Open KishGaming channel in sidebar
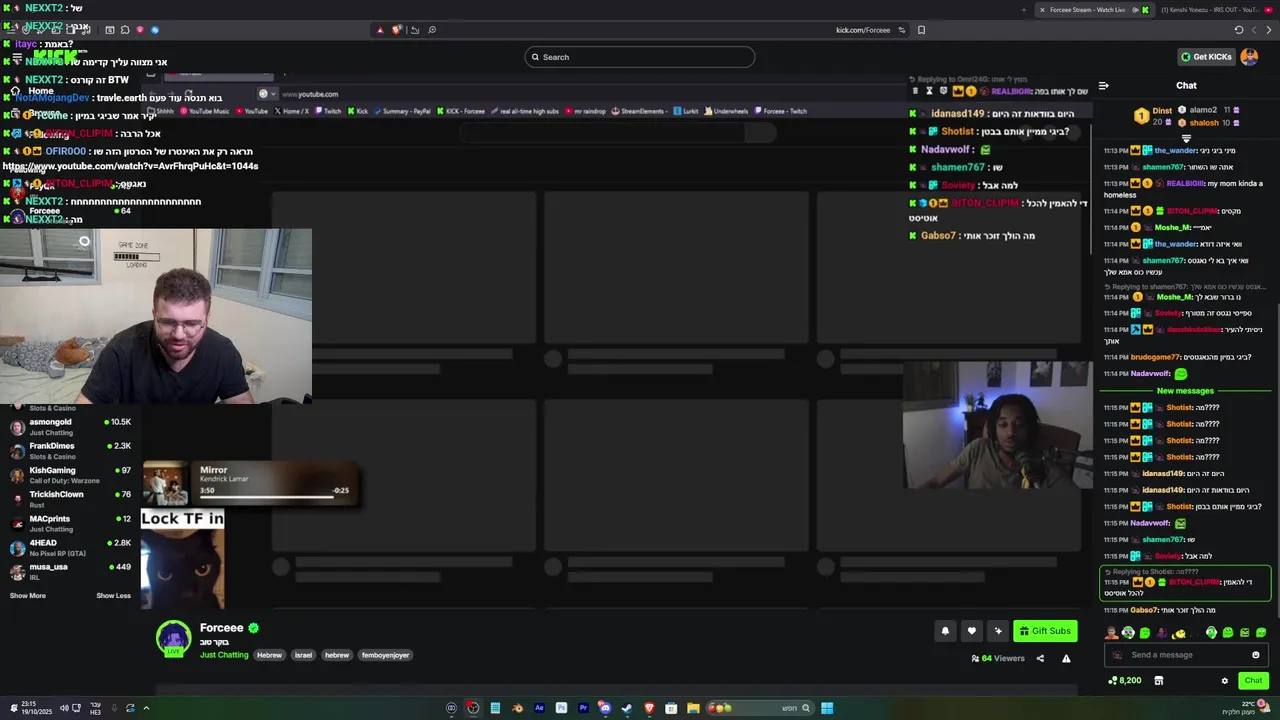1280x720 pixels. click(70, 474)
